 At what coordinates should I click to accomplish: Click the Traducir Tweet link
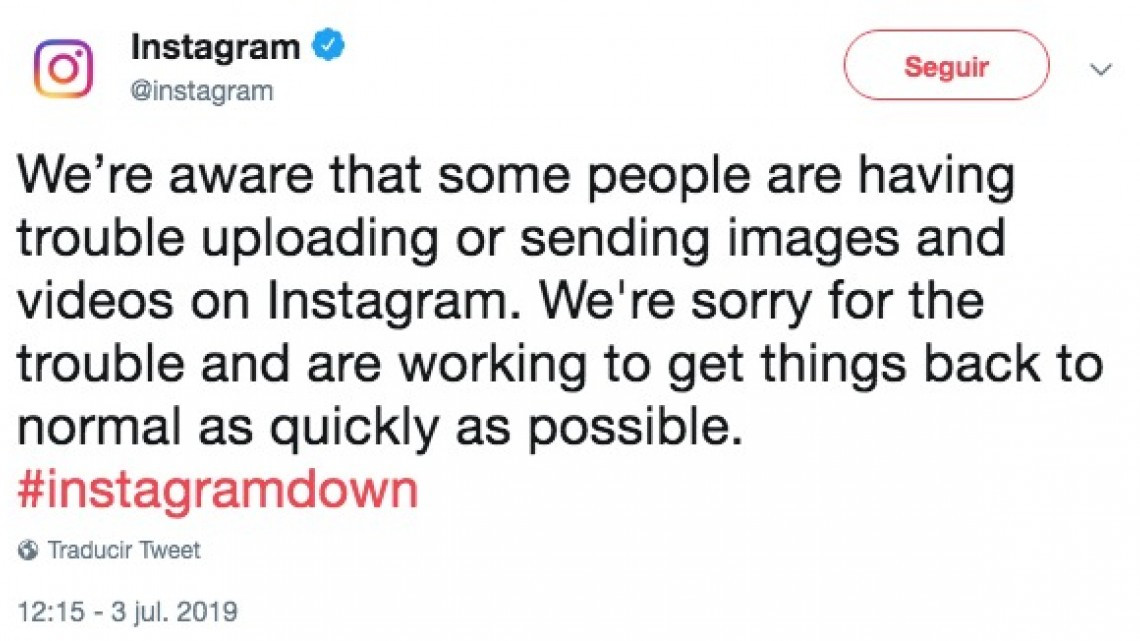124,550
